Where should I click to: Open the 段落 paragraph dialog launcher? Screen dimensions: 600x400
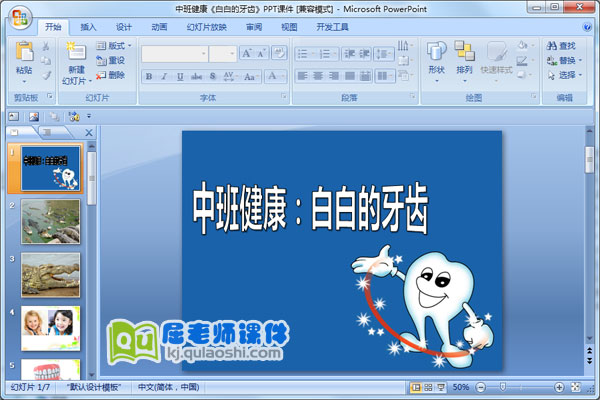click(x=412, y=96)
